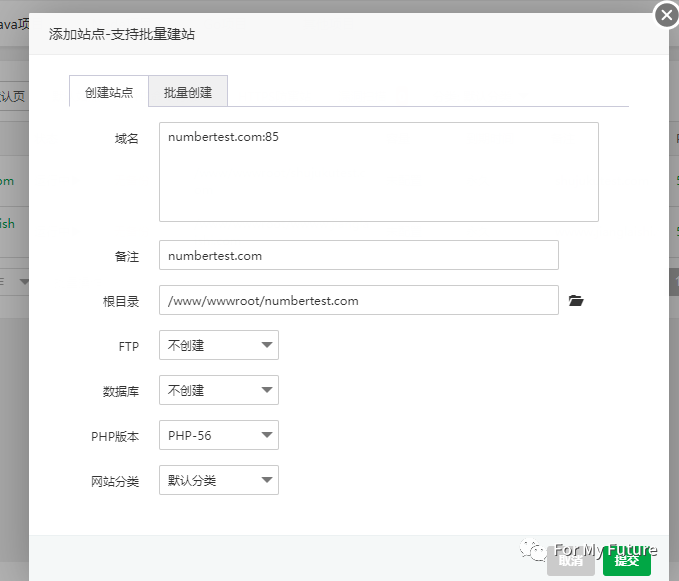679x581 pixels.
Task: Open folder browser for root directory
Action: [576, 300]
